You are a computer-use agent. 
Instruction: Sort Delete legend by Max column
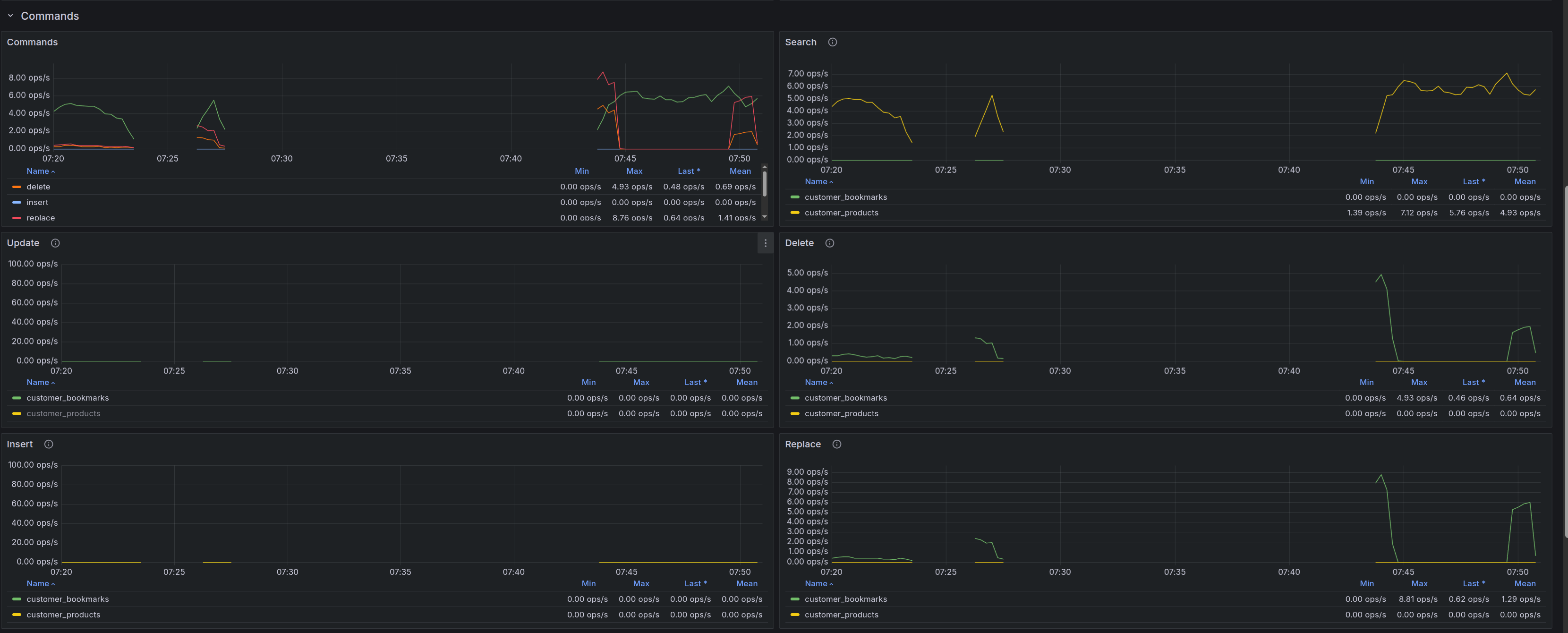[1419, 382]
